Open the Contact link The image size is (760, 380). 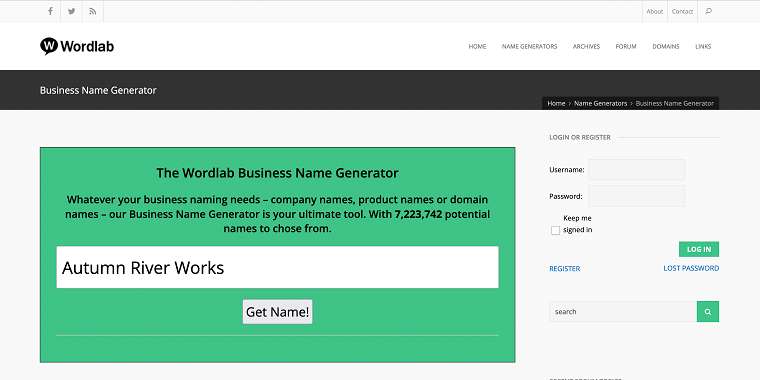pos(682,12)
